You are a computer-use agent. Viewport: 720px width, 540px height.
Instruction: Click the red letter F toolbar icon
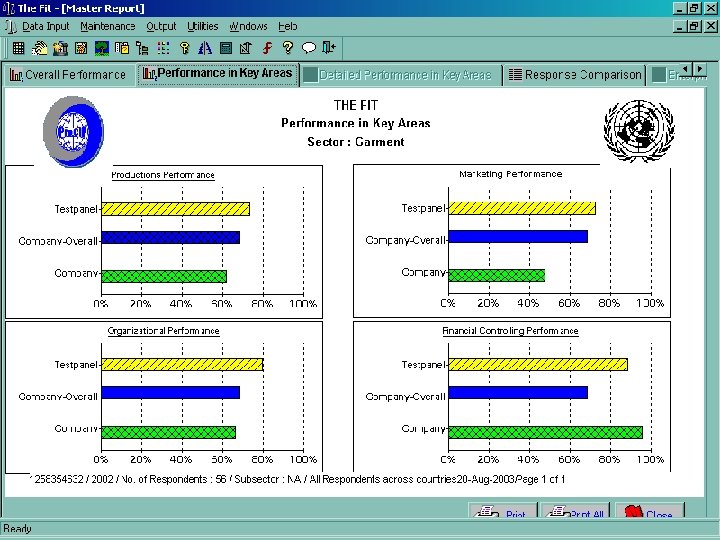tap(267, 48)
